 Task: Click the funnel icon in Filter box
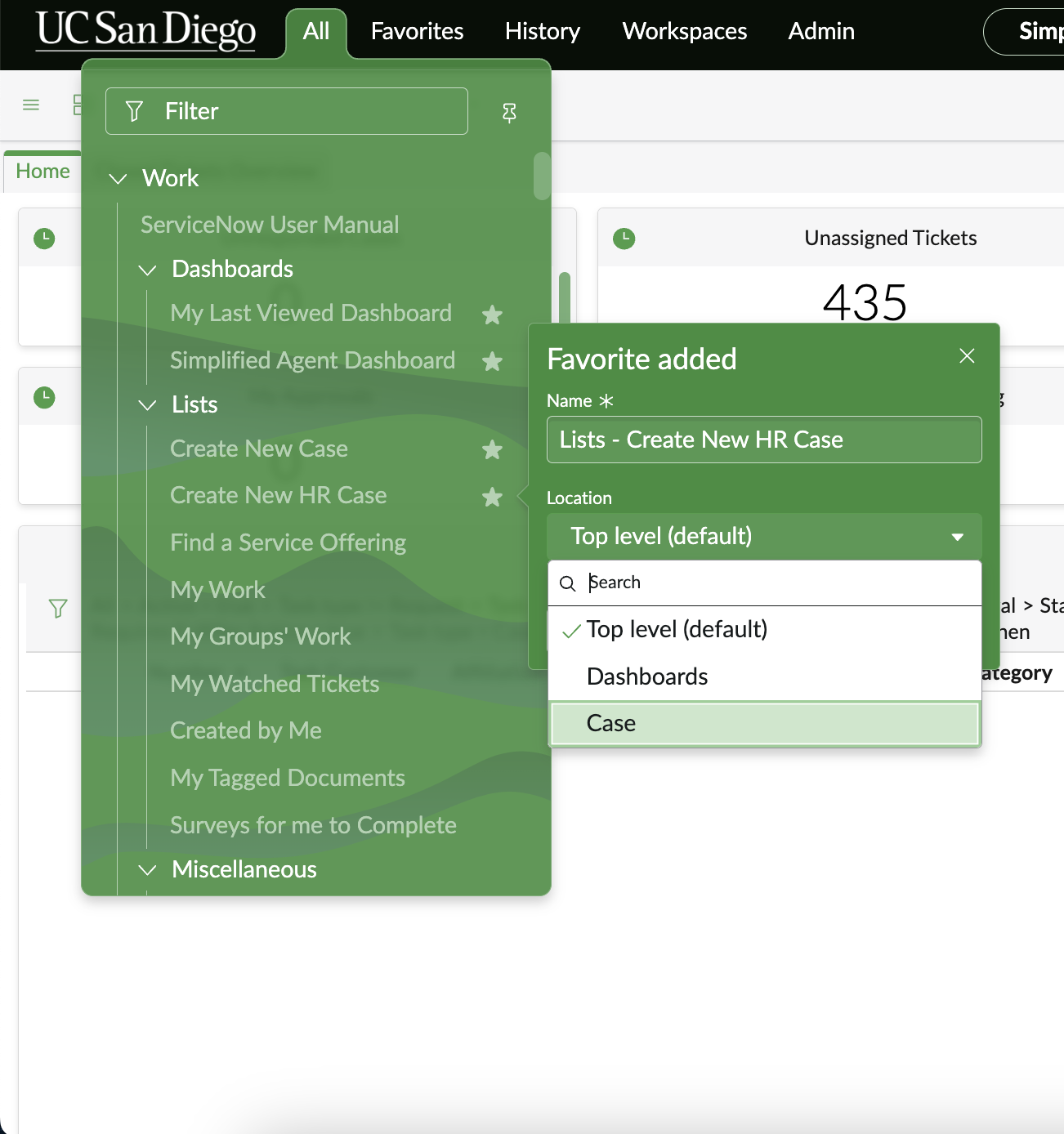pos(135,111)
